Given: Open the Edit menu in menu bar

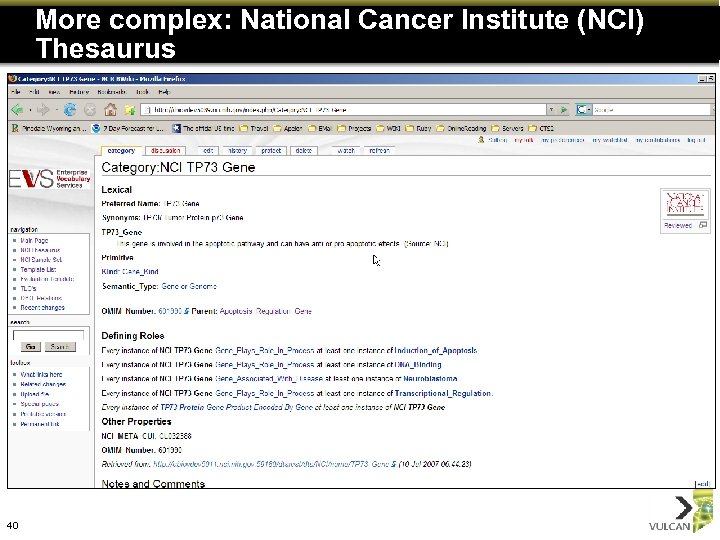Looking at the screenshot, I should (34, 92).
